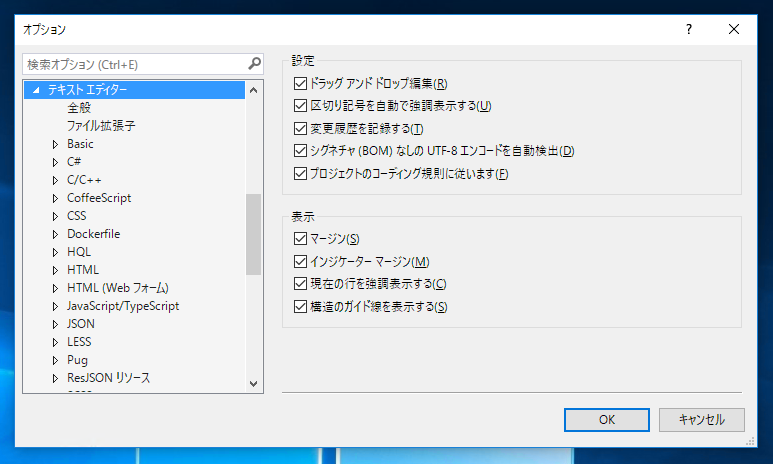Expand the C# tree node arrow
This screenshot has width=773, height=464.
tap(55, 162)
